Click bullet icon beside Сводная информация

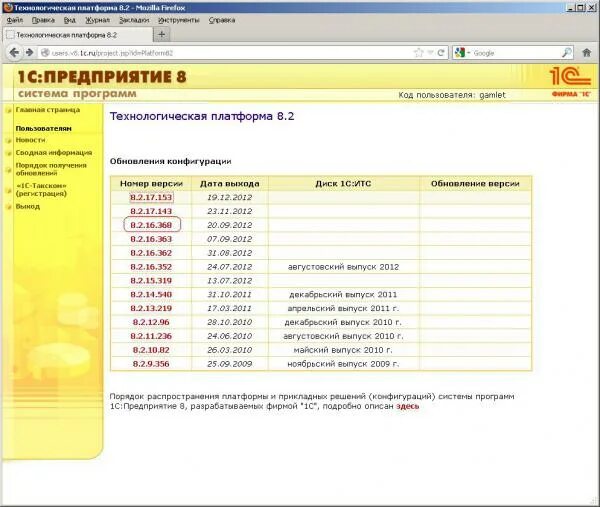click(8, 153)
